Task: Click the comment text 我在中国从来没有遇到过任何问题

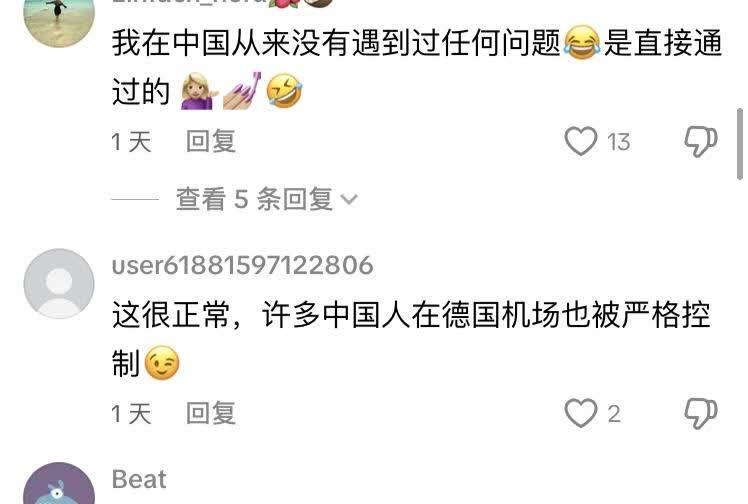Action: tap(336, 43)
